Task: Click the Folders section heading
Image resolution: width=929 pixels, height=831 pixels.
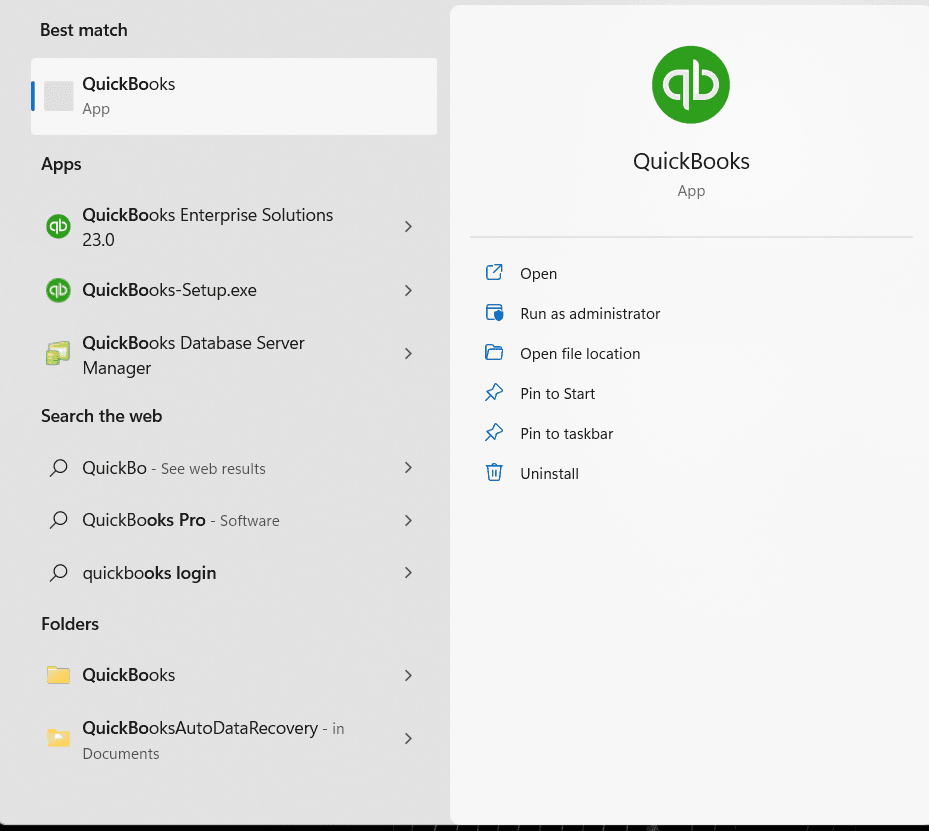Action: (x=70, y=624)
